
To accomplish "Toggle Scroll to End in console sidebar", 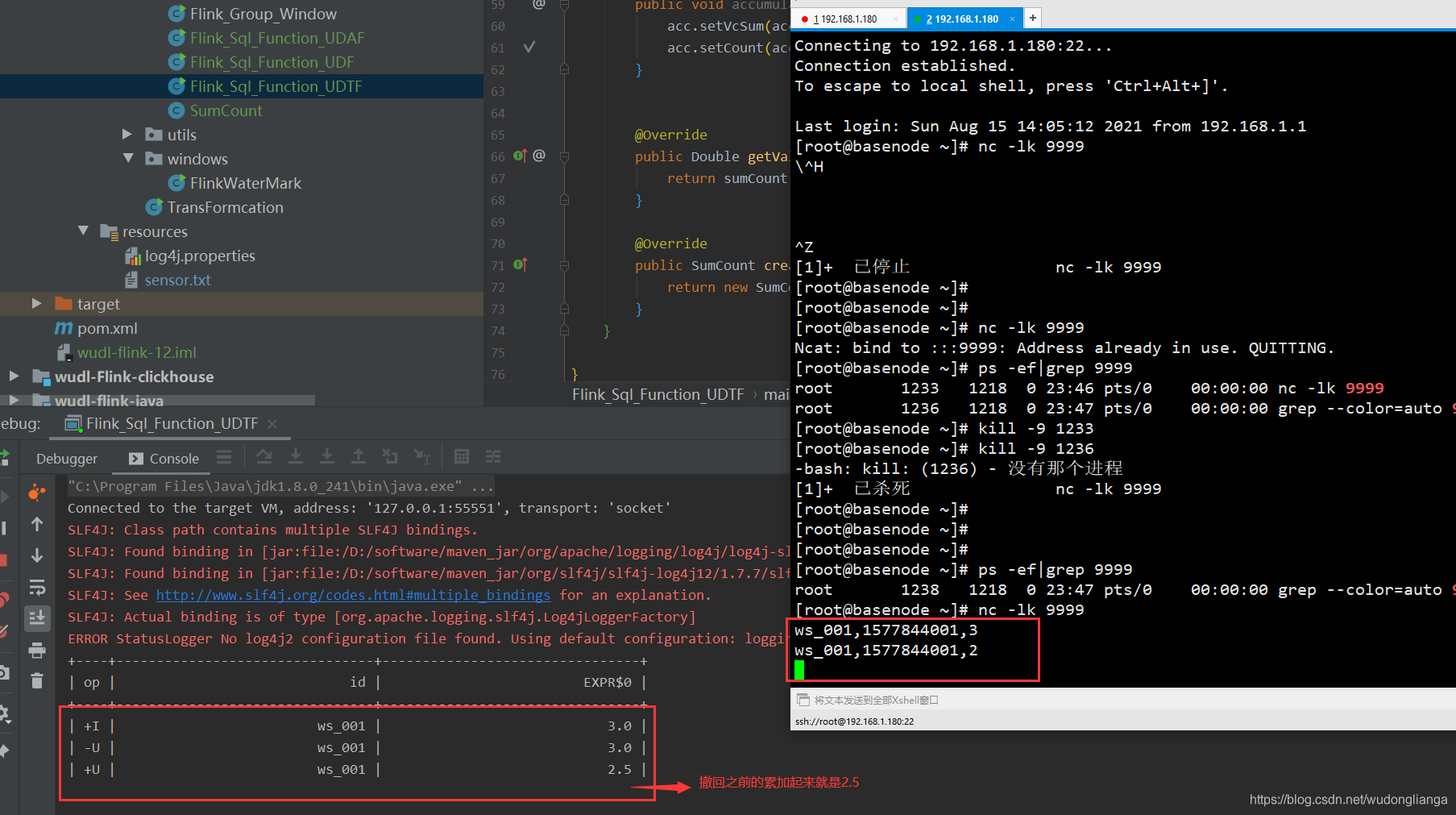I will [37, 618].
